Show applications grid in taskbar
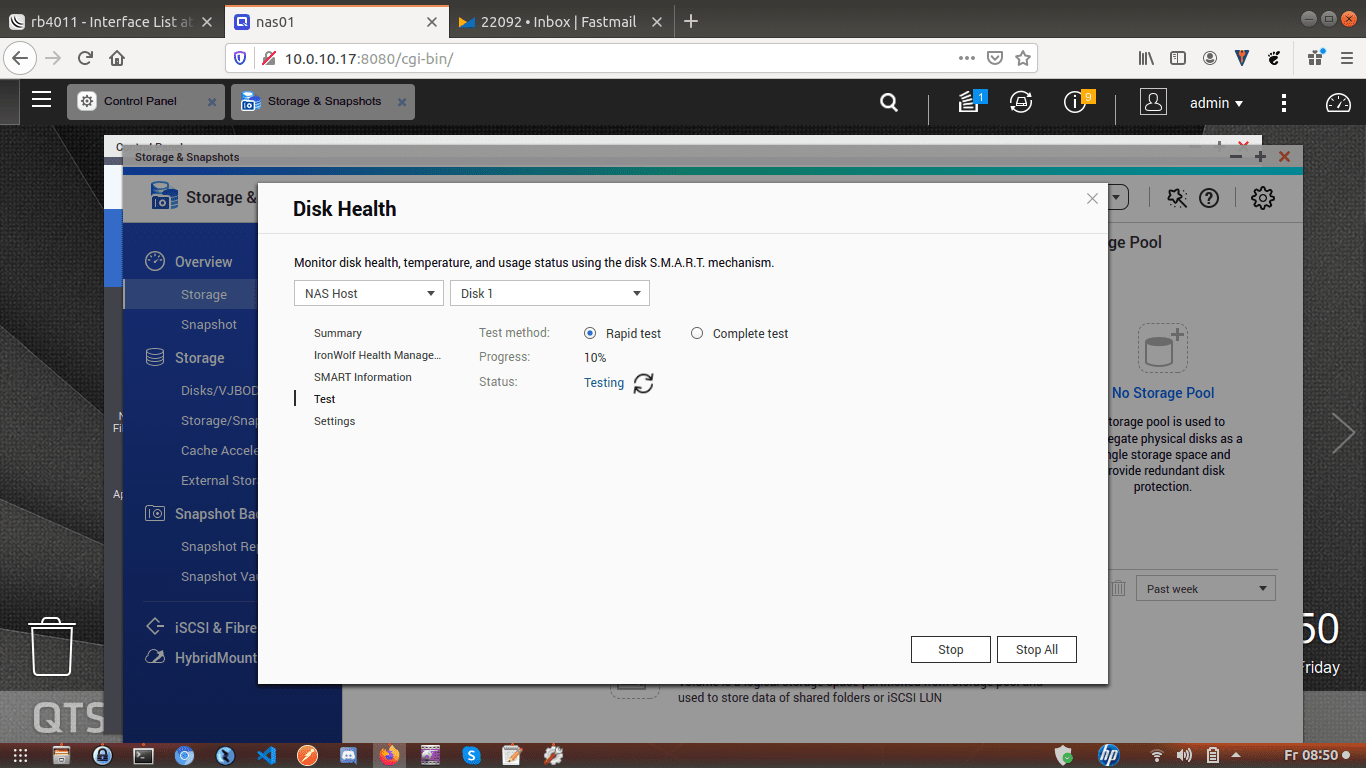 20,755
